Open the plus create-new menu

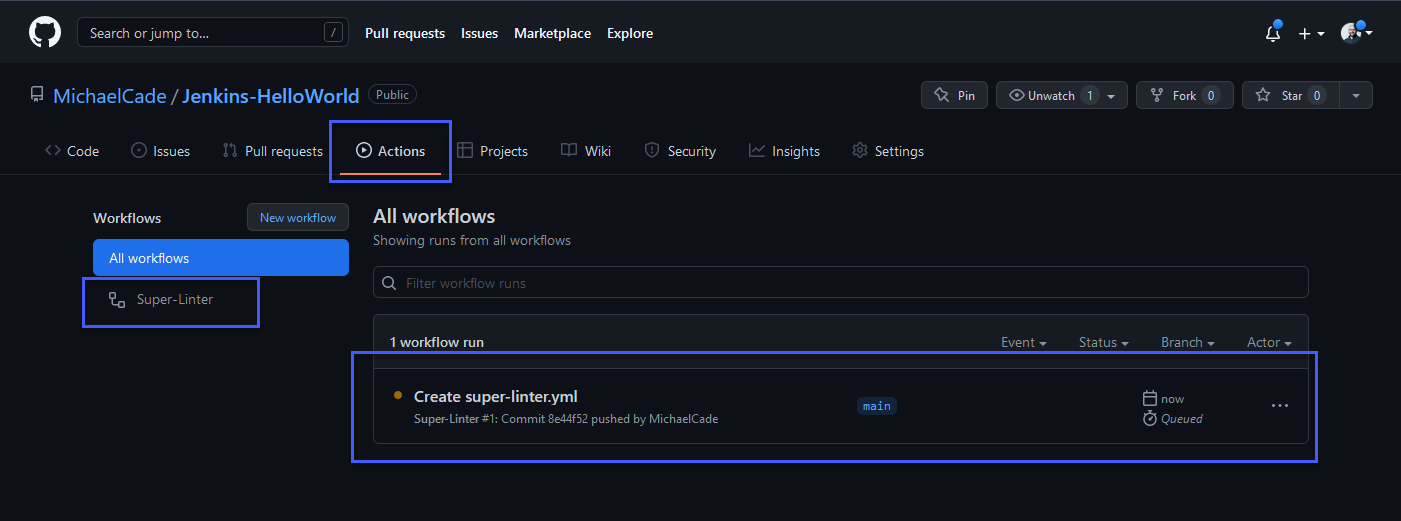(1310, 33)
